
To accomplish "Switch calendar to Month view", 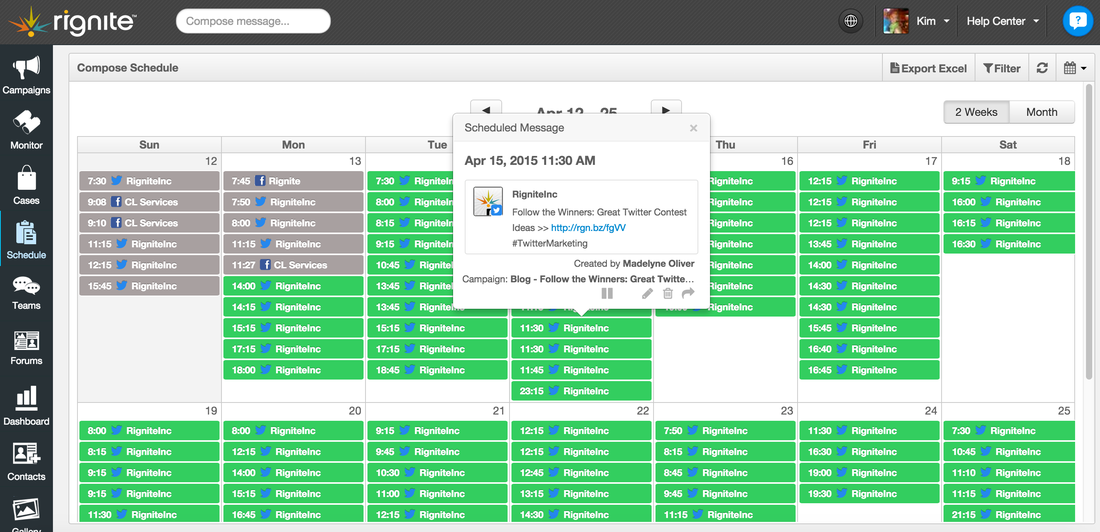I will pyautogui.click(x=1041, y=112).
